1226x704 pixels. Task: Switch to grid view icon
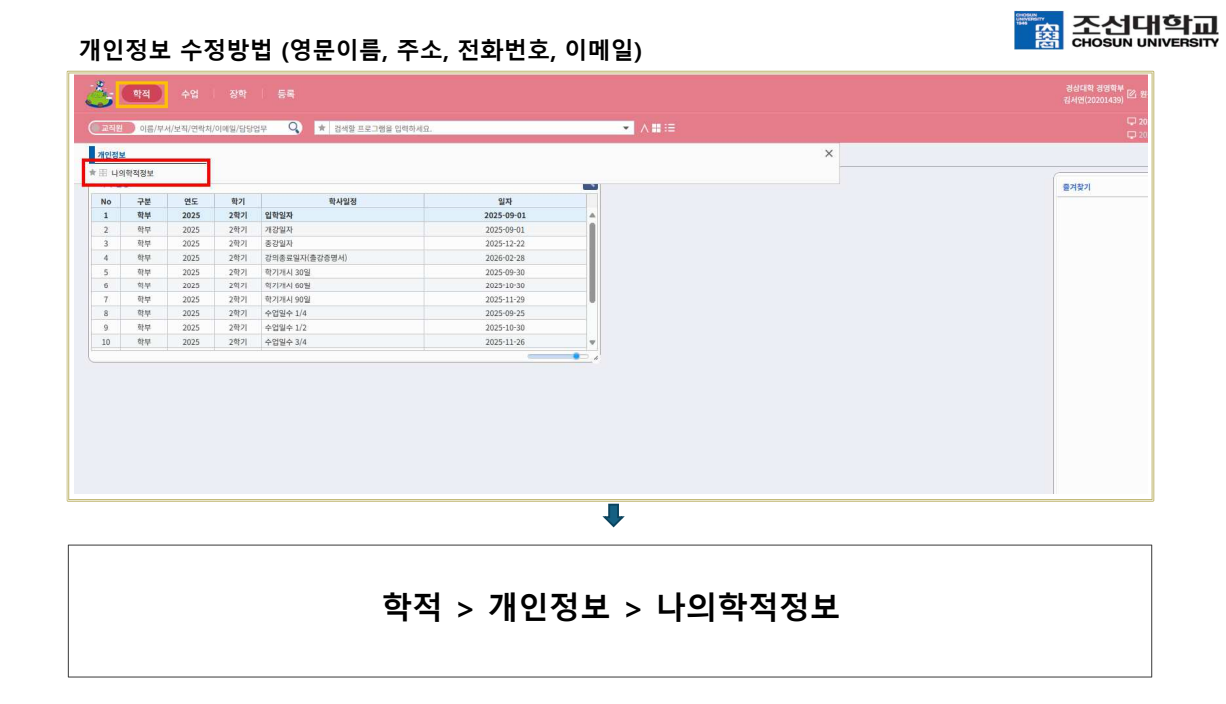point(656,128)
